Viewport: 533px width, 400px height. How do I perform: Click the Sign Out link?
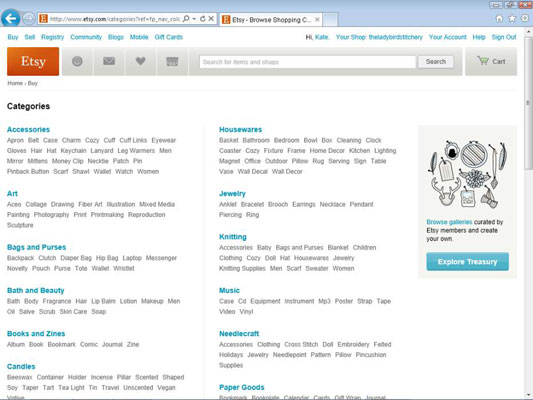(504, 37)
